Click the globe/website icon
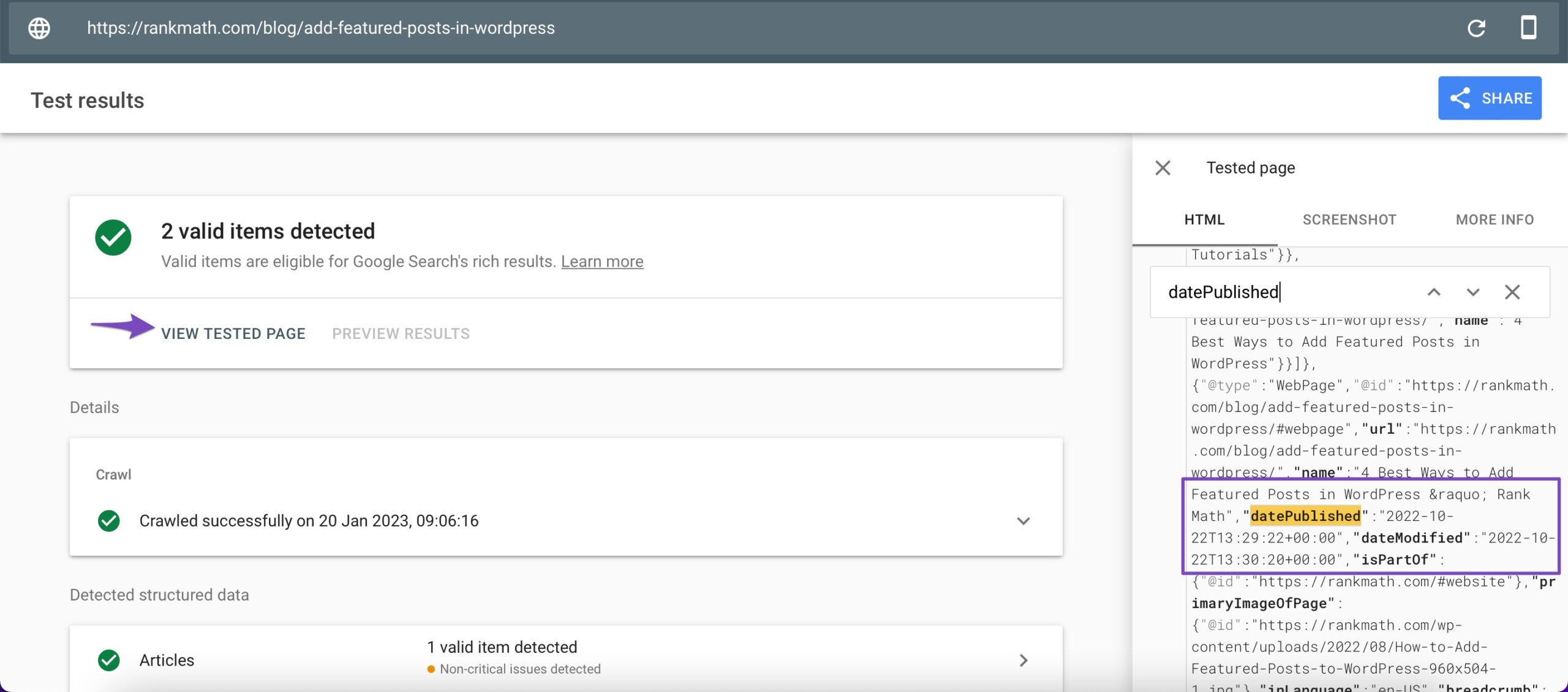 pos(38,27)
